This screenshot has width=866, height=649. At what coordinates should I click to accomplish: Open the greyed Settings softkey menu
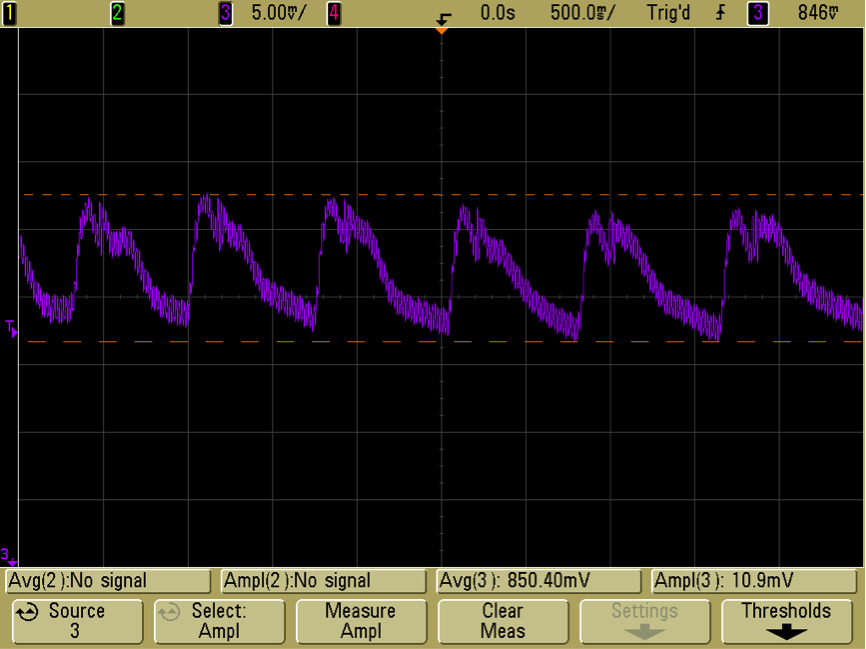(645, 621)
